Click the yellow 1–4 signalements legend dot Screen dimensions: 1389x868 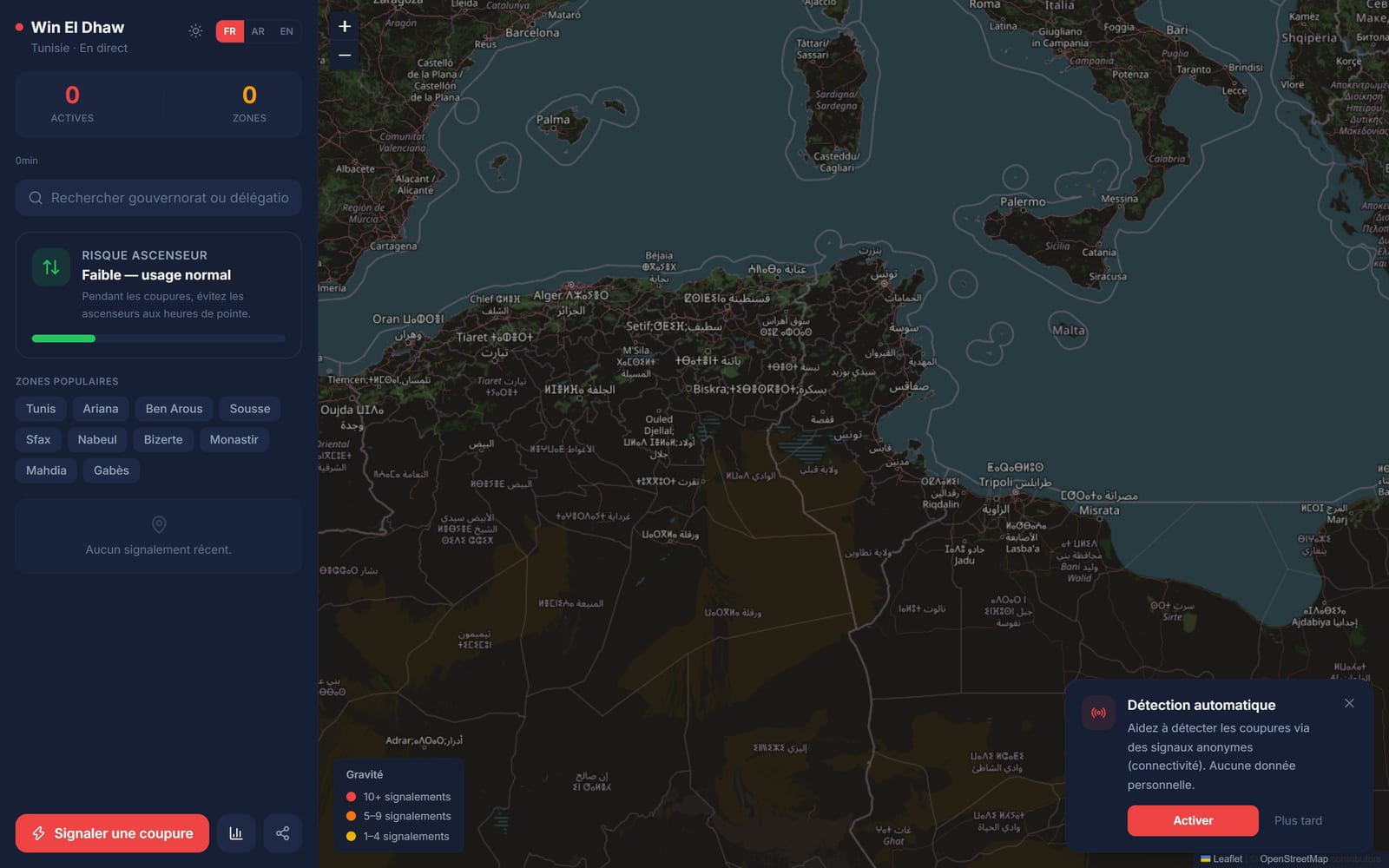[x=351, y=836]
